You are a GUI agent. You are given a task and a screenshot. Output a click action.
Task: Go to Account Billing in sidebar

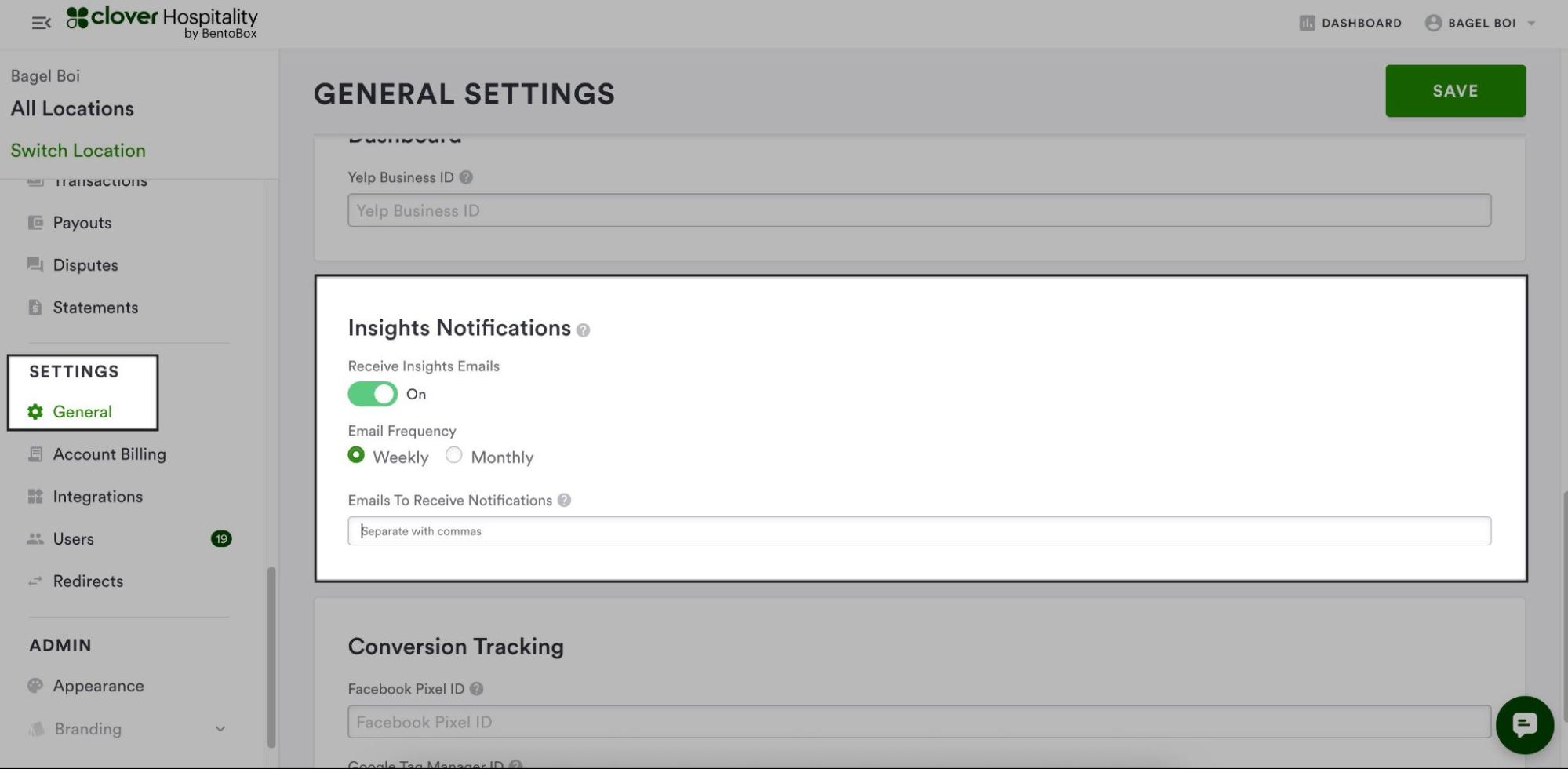pyautogui.click(x=109, y=454)
